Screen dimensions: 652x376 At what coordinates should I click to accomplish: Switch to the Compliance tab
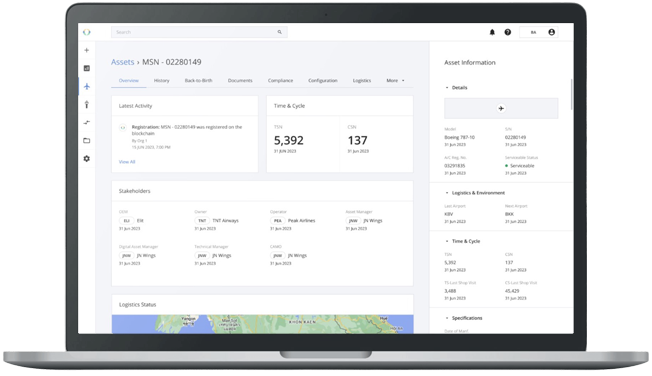point(280,81)
